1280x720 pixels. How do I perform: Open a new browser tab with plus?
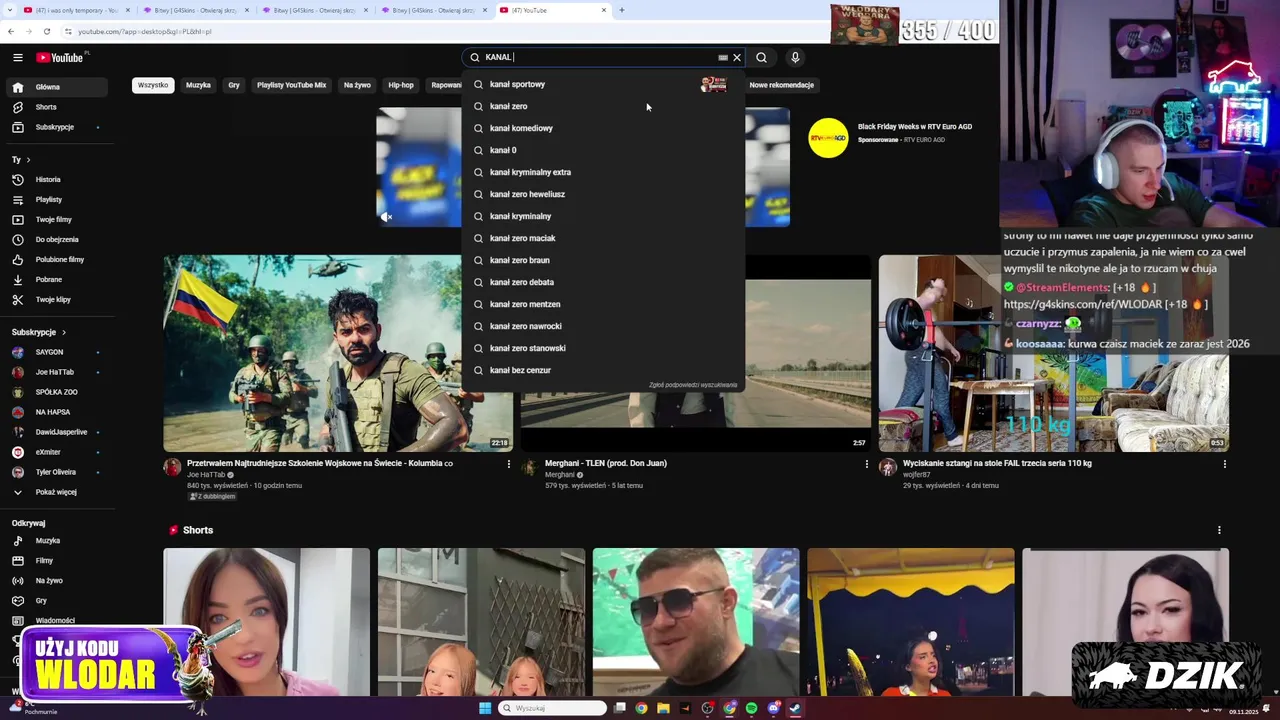click(622, 10)
